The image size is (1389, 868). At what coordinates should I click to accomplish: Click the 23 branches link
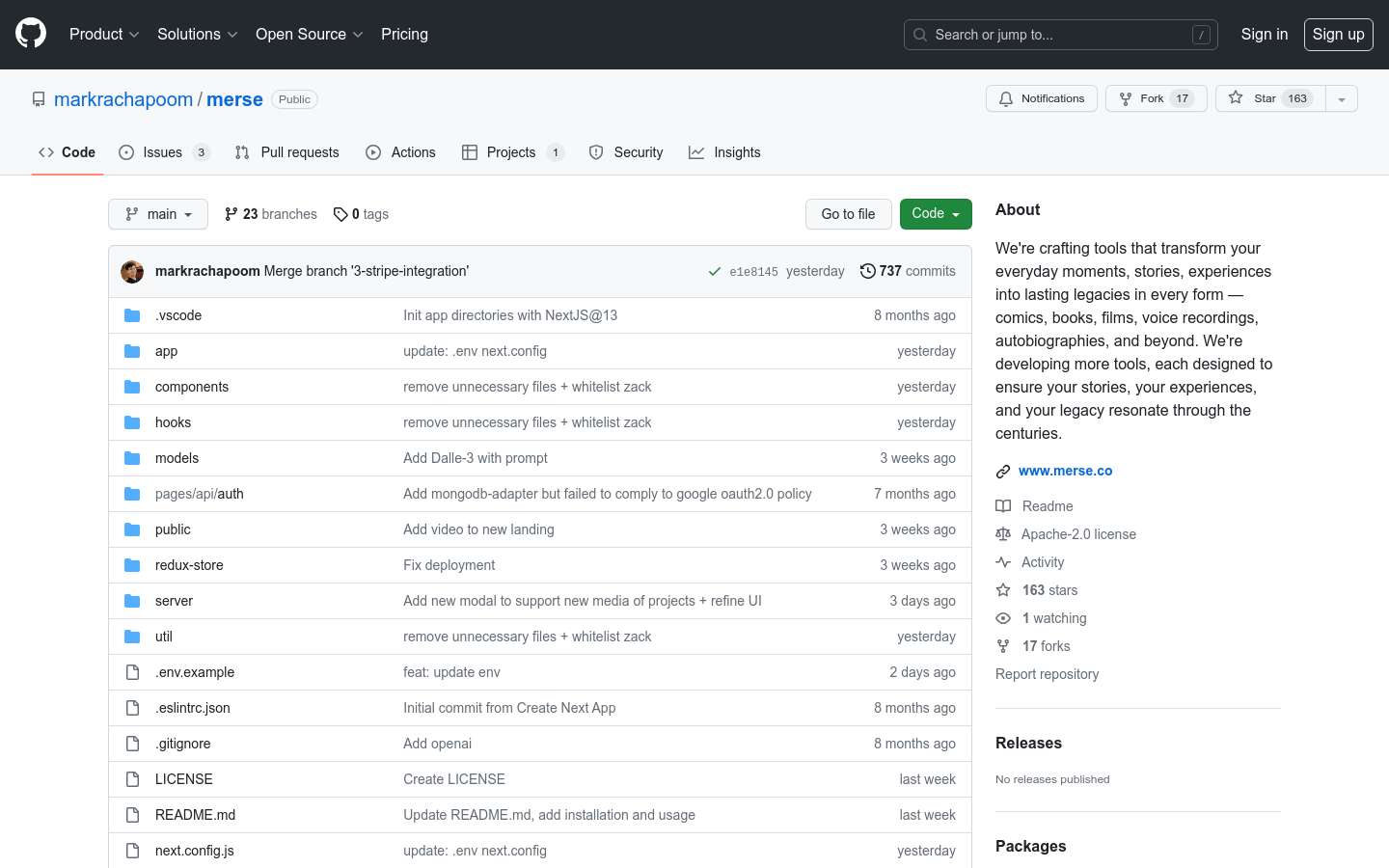[270, 214]
